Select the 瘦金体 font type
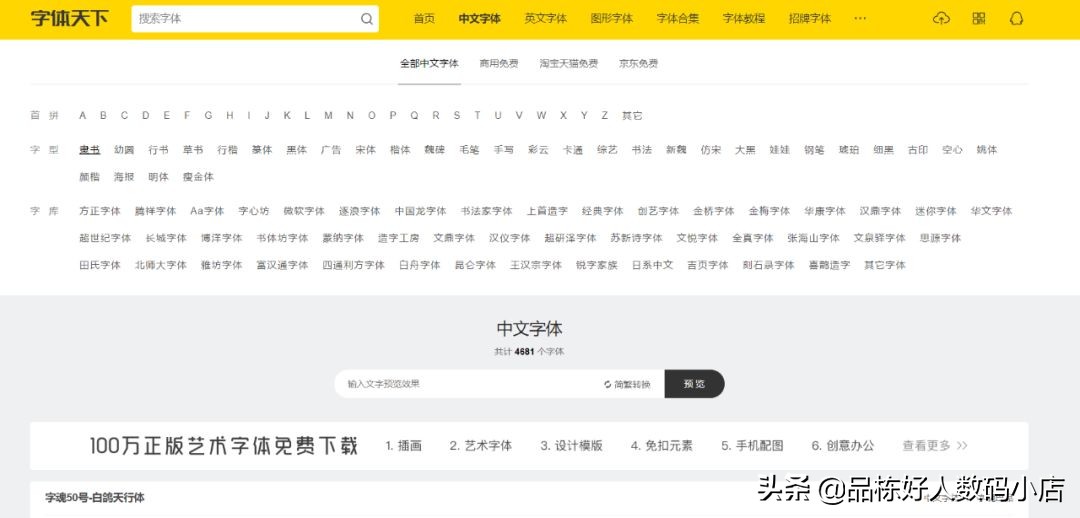The width and height of the screenshot is (1080, 518). click(198, 177)
